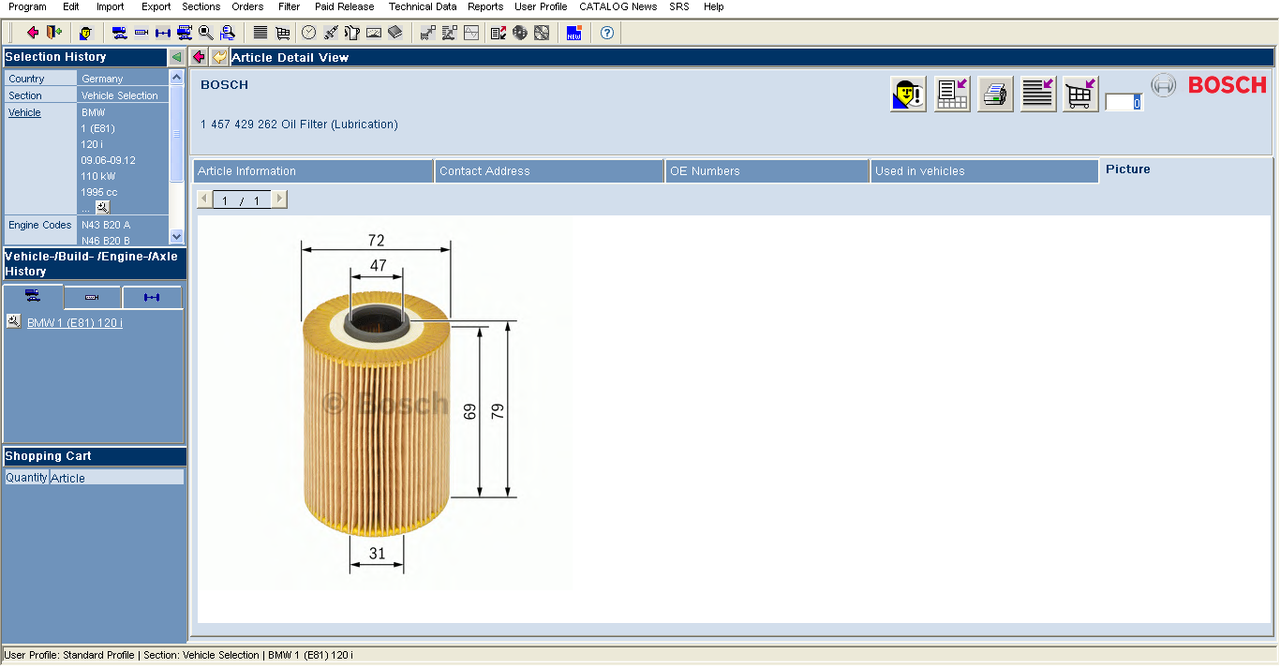This screenshot has height=666, width=1280.
Task: Open the Sections menu
Action: tap(201, 7)
